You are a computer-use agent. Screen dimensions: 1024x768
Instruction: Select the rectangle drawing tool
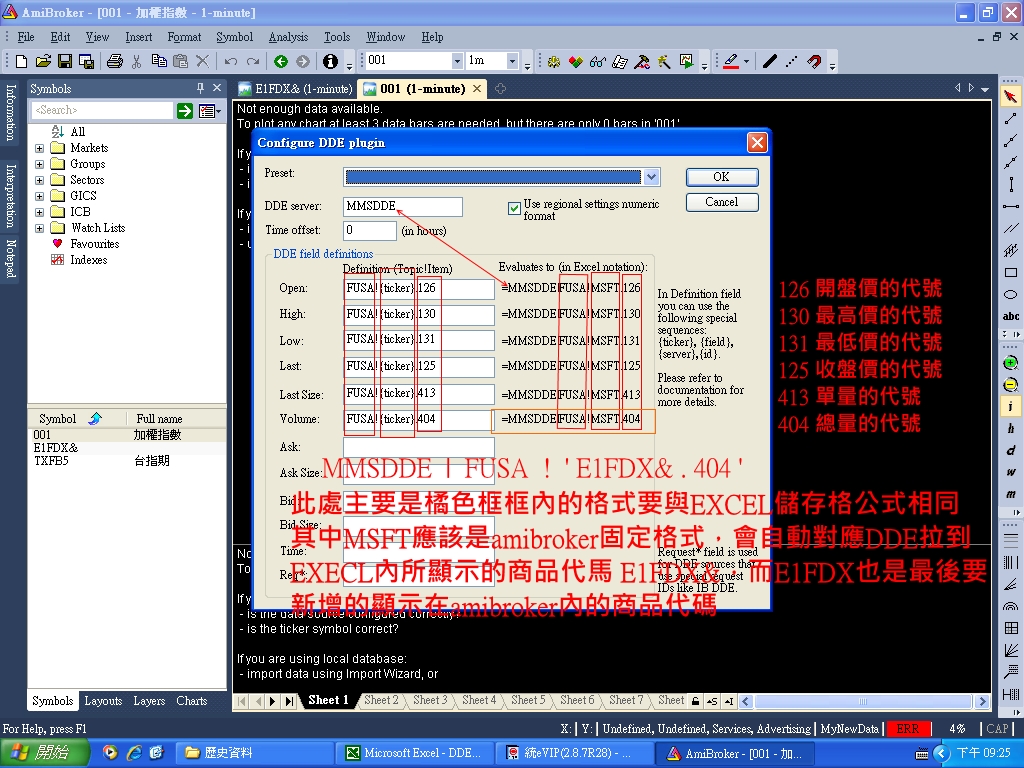click(1010, 272)
